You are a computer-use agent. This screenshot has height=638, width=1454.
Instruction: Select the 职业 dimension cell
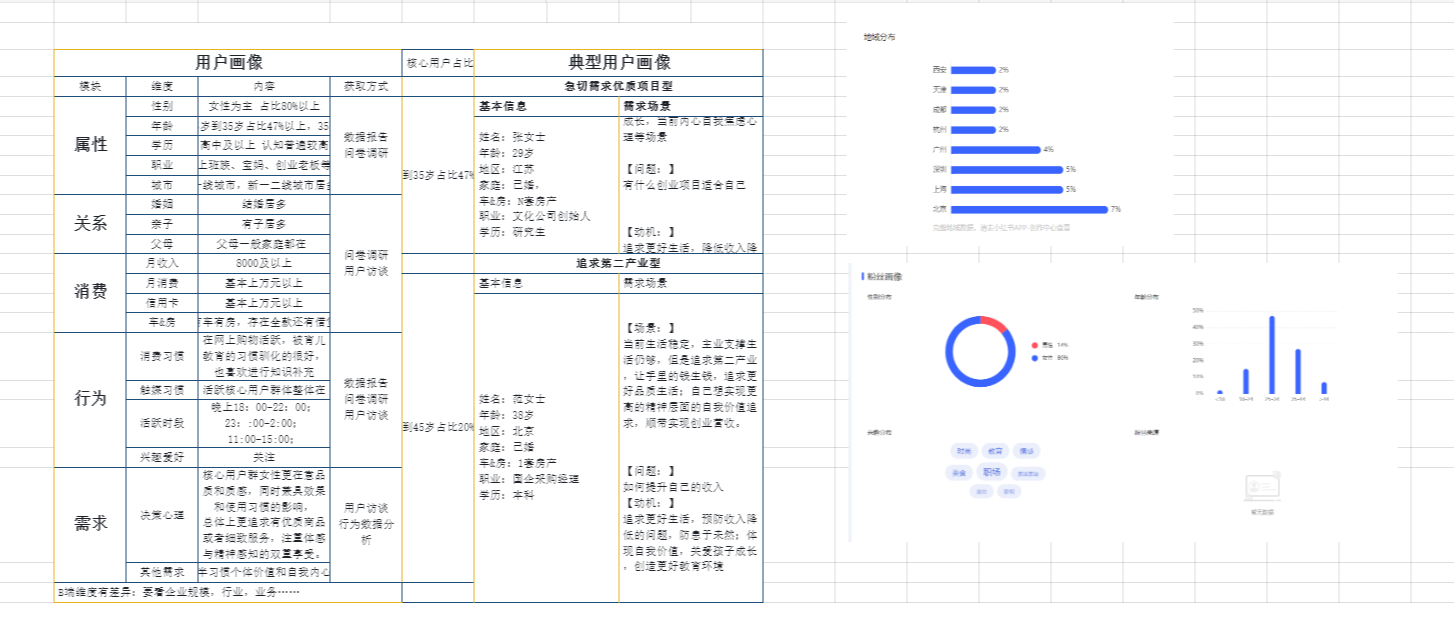click(163, 165)
